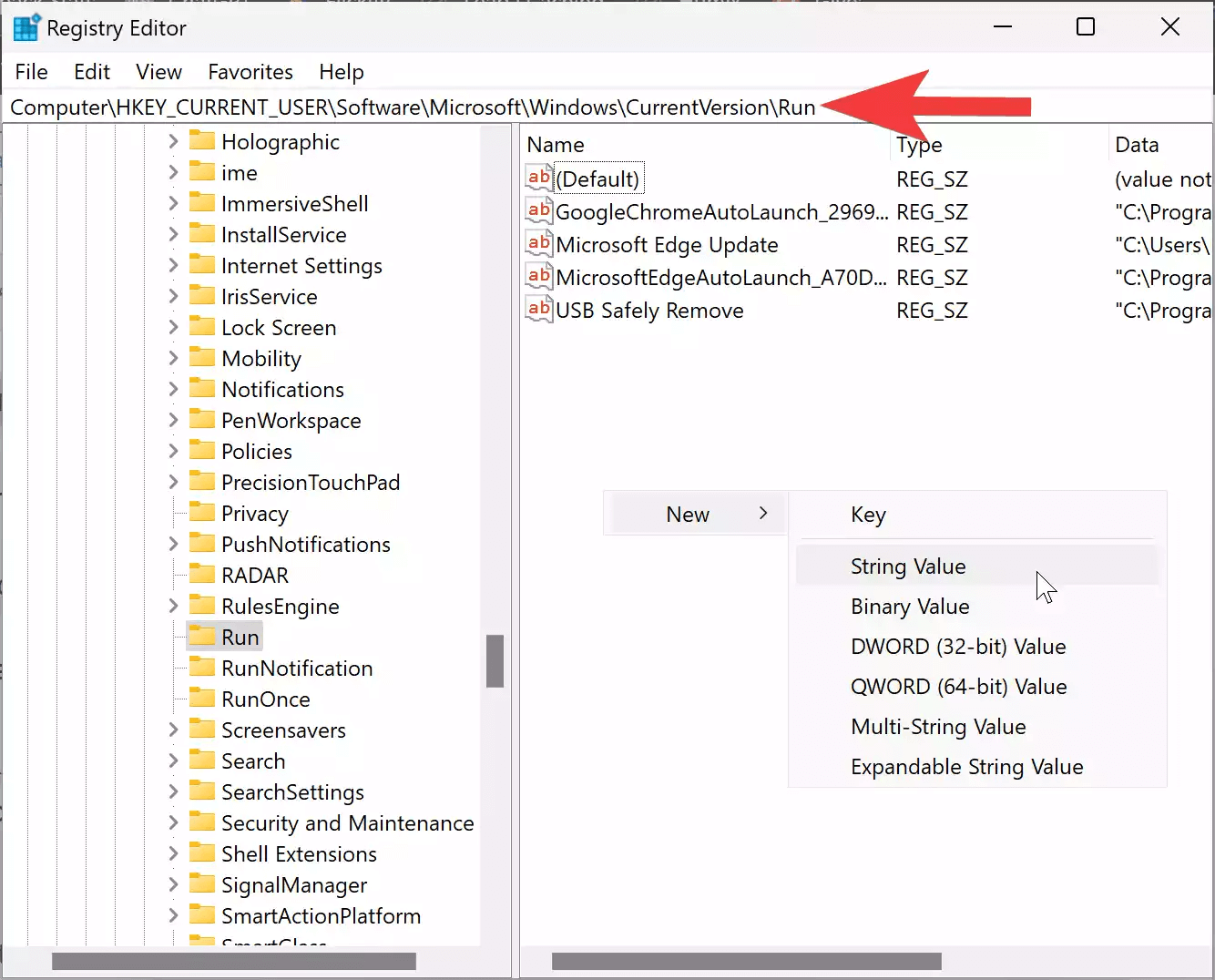Select the ime folder icon
This screenshot has height=980, width=1215.
tap(201, 172)
